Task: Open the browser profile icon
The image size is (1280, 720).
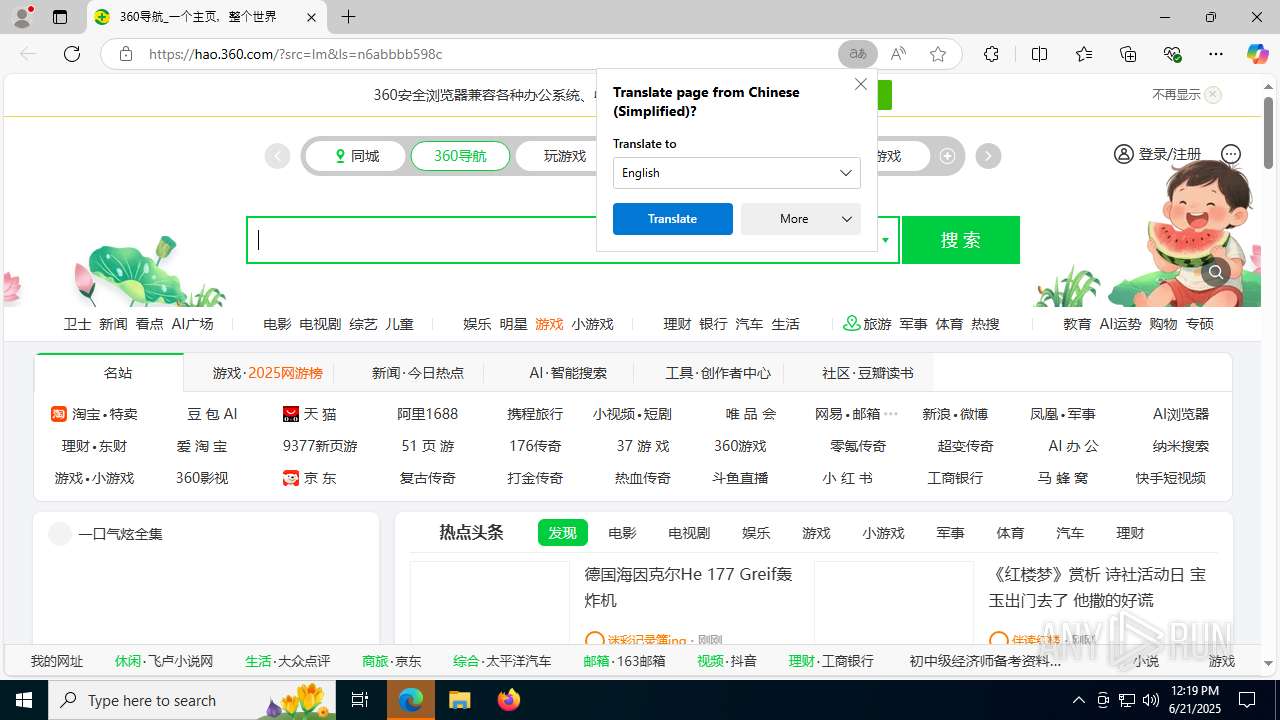Action: coord(22,17)
